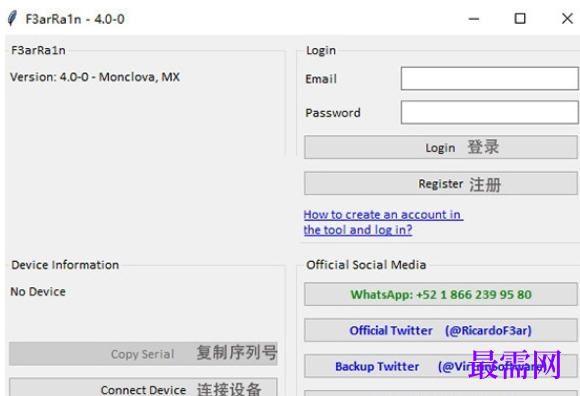This screenshot has width=580, height=396.
Task: Click the F3arRa1n feather title bar icon
Action: click(12, 18)
